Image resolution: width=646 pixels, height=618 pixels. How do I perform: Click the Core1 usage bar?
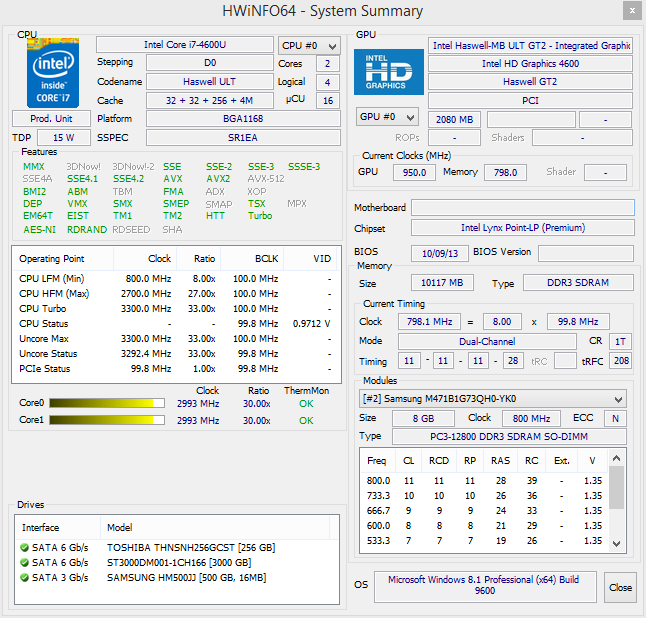coord(107,420)
